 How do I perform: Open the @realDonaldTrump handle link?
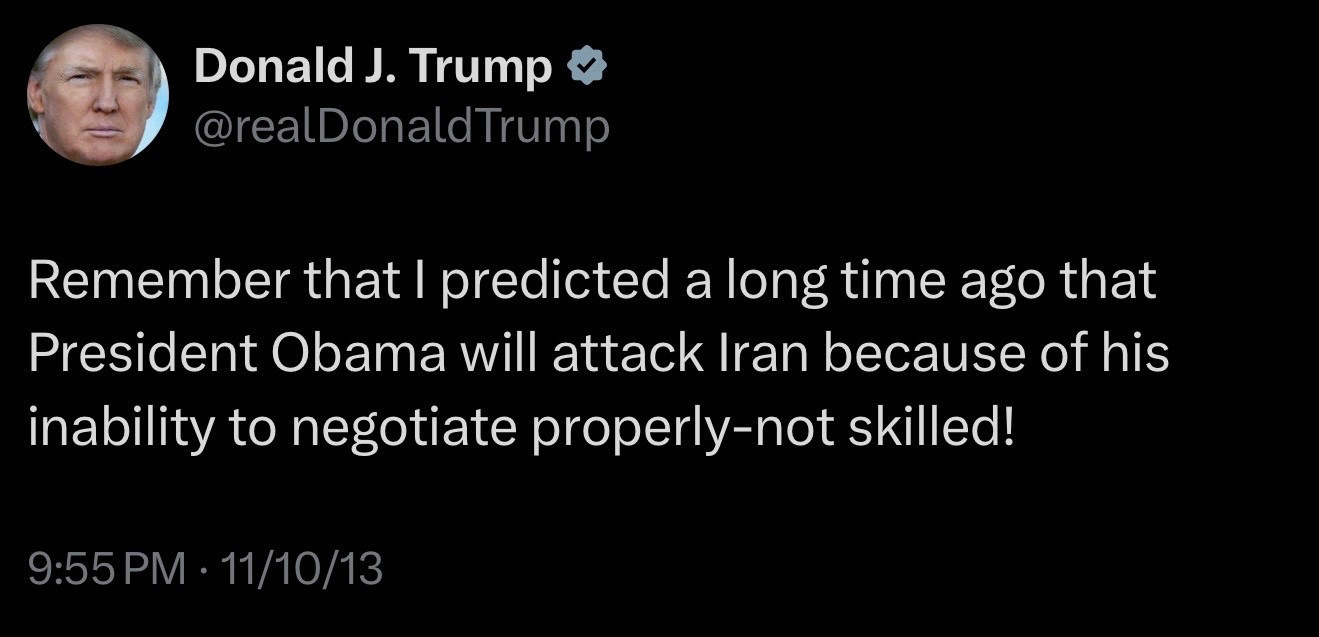coord(401,127)
